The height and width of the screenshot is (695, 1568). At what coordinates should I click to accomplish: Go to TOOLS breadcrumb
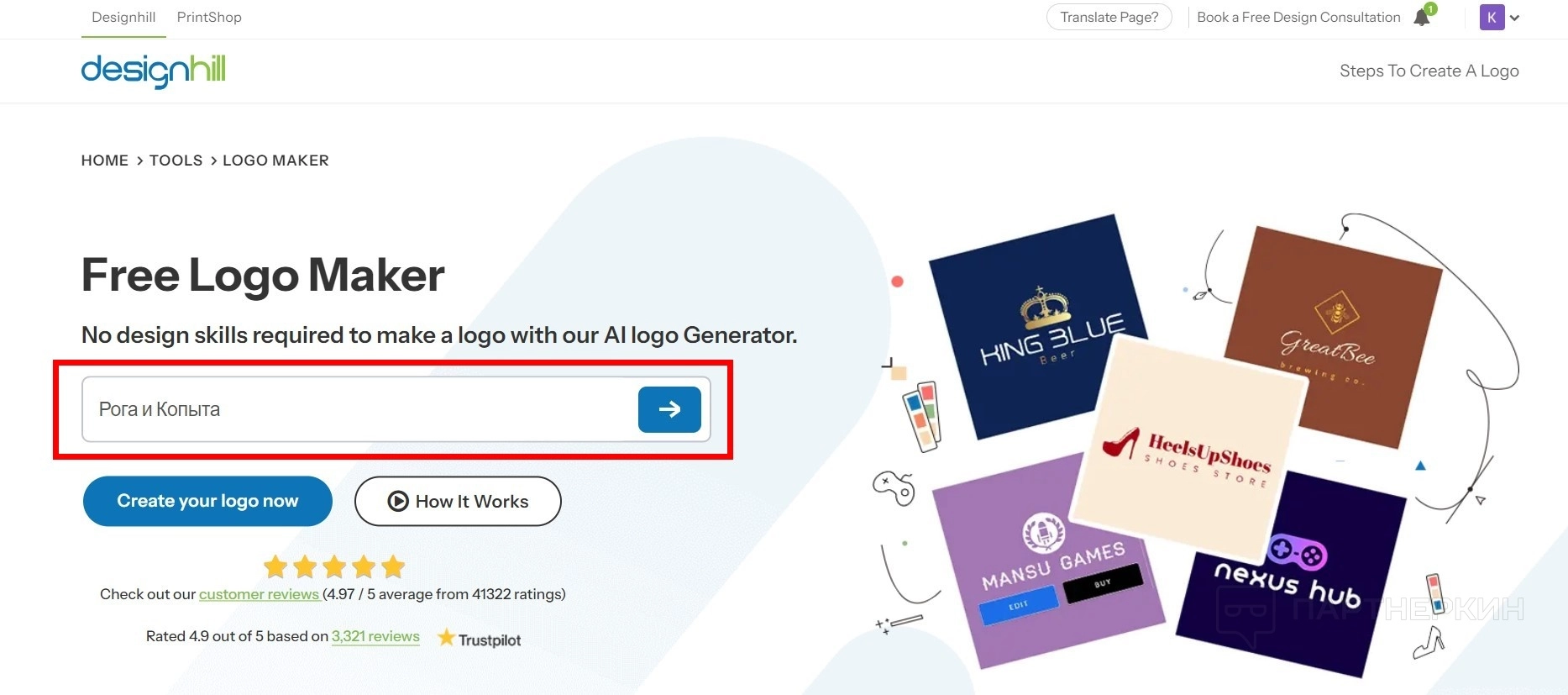(x=176, y=161)
